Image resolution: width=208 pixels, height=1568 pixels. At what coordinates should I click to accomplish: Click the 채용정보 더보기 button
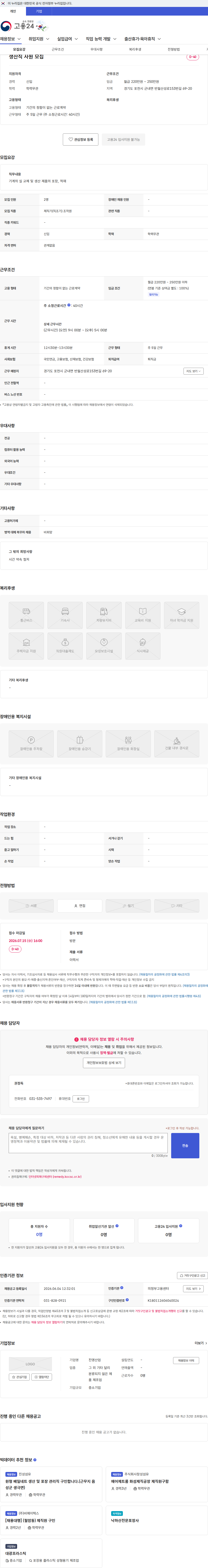click(x=186, y=1360)
